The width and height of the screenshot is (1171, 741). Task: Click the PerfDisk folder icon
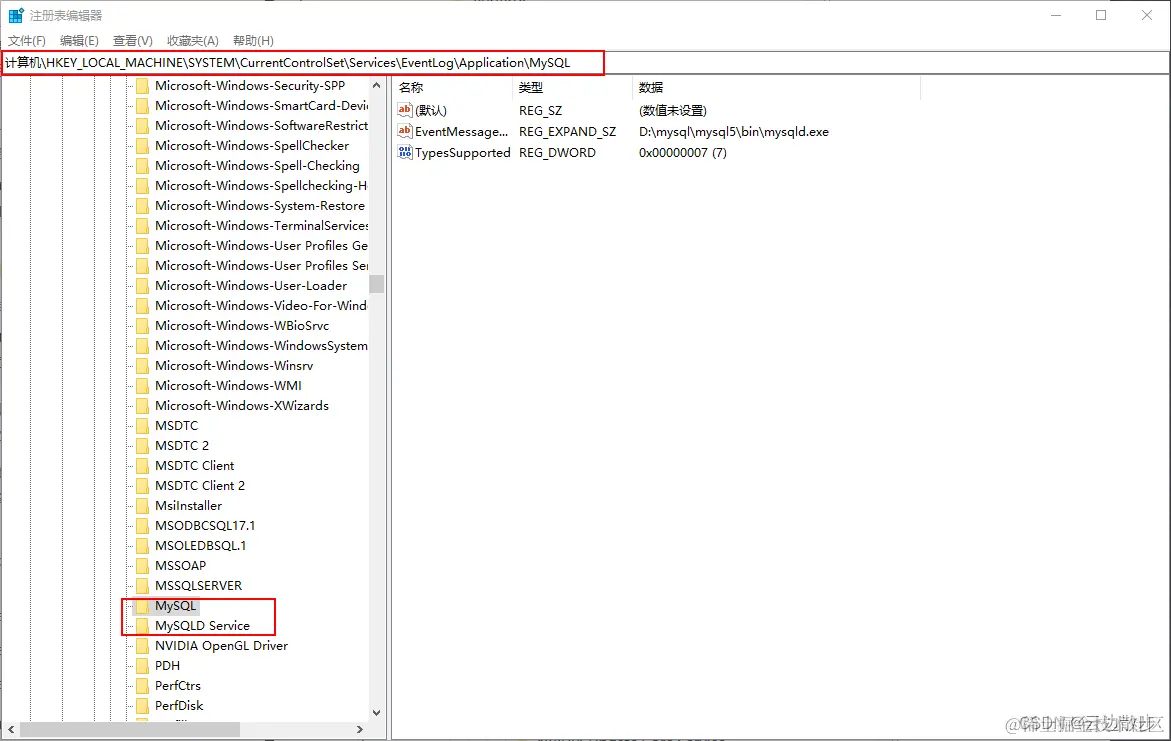click(x=142, y=705)
